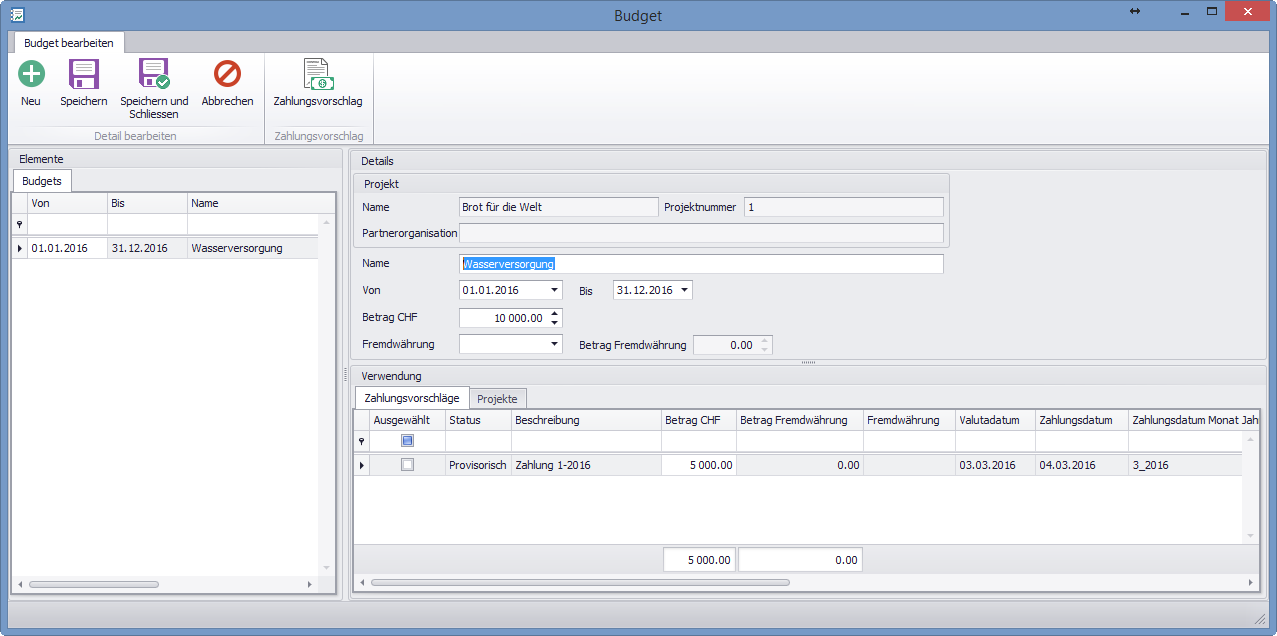
Task: Tick the Ausgewählt checkbox for Zahlung 1-2016
Action: tap(407, 465)
